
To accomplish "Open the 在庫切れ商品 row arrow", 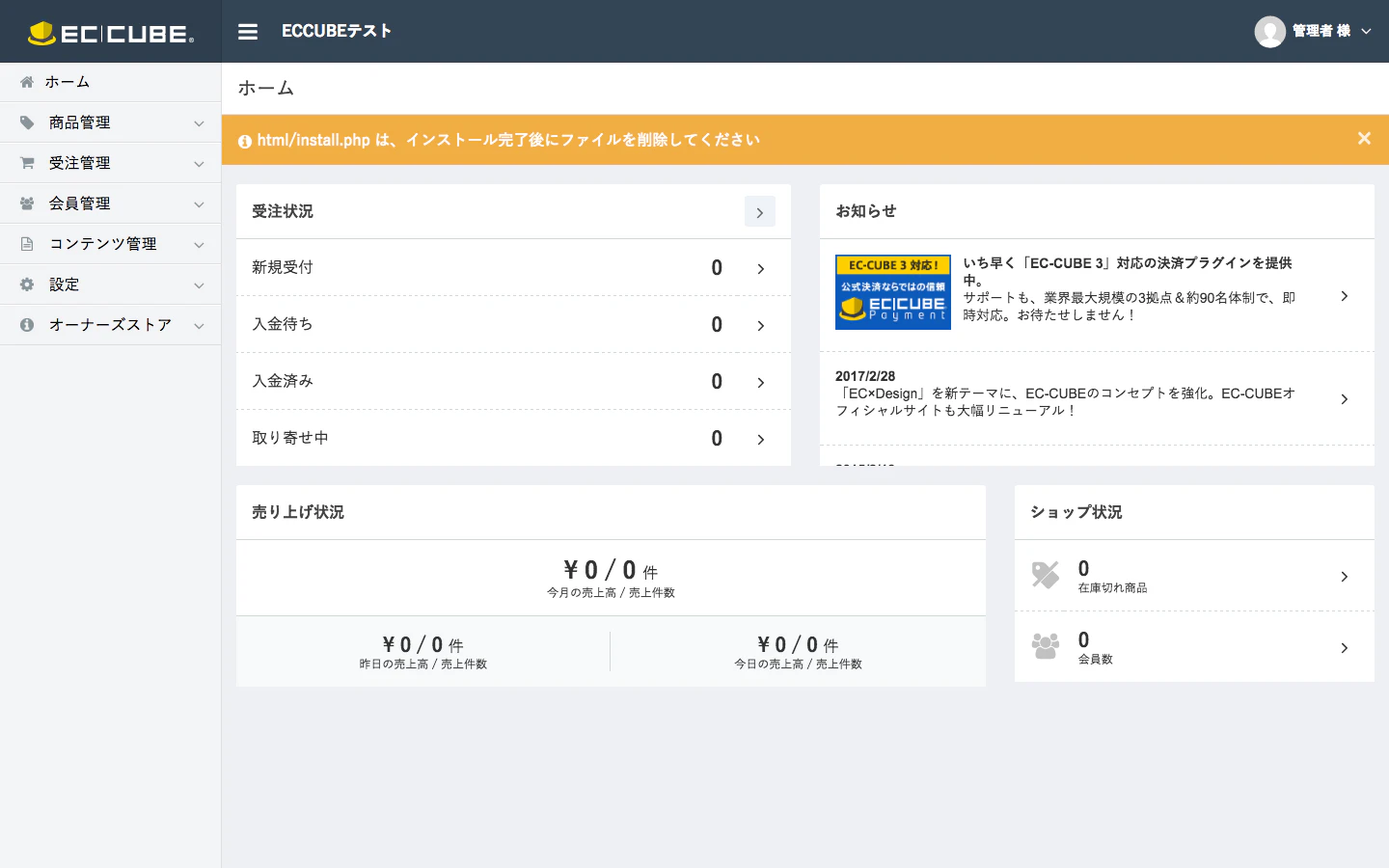I will [x=1345, y=577].
